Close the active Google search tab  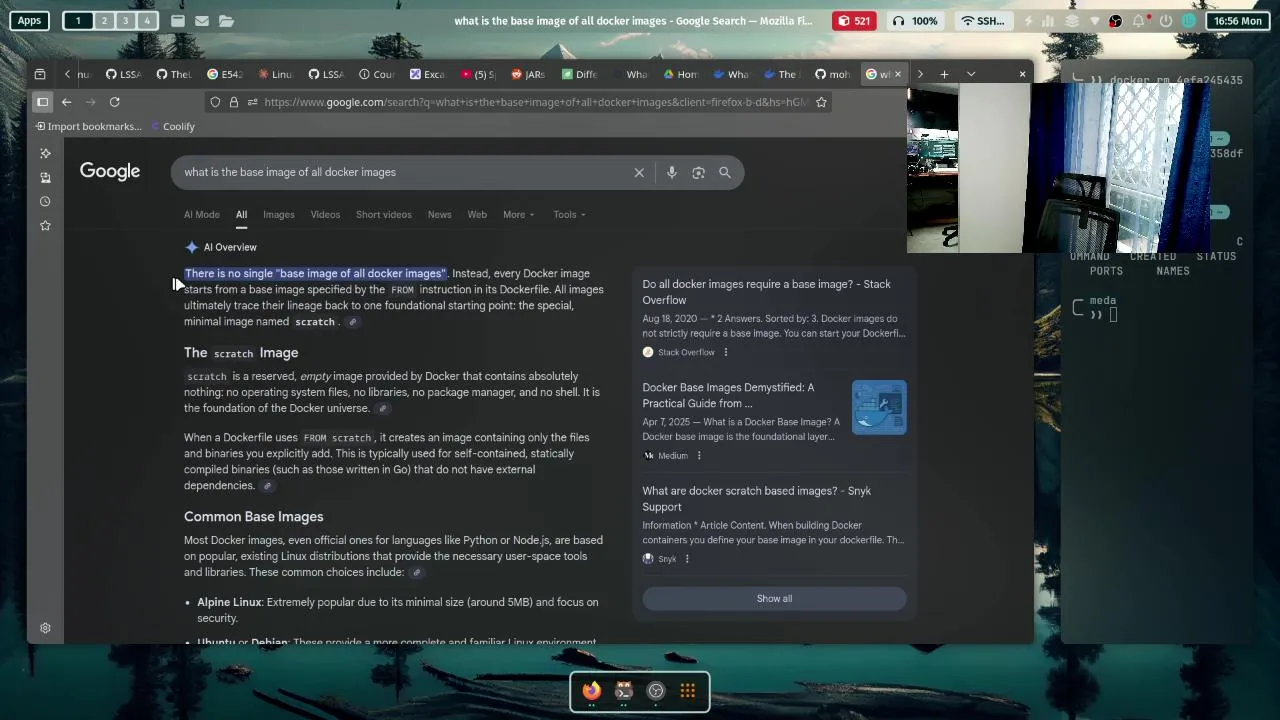pos(897,74)
